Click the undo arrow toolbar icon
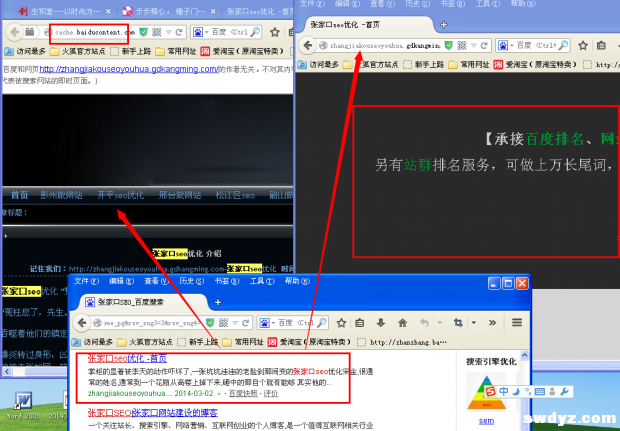This screenshot has width=620, height=431. (424, 323)
